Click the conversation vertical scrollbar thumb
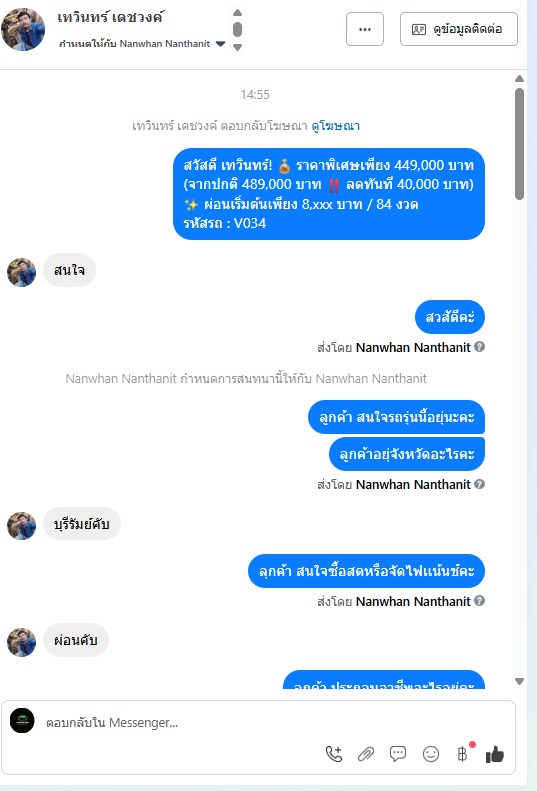The width and height of the screenshot is (537, 791). coord(519,144)
